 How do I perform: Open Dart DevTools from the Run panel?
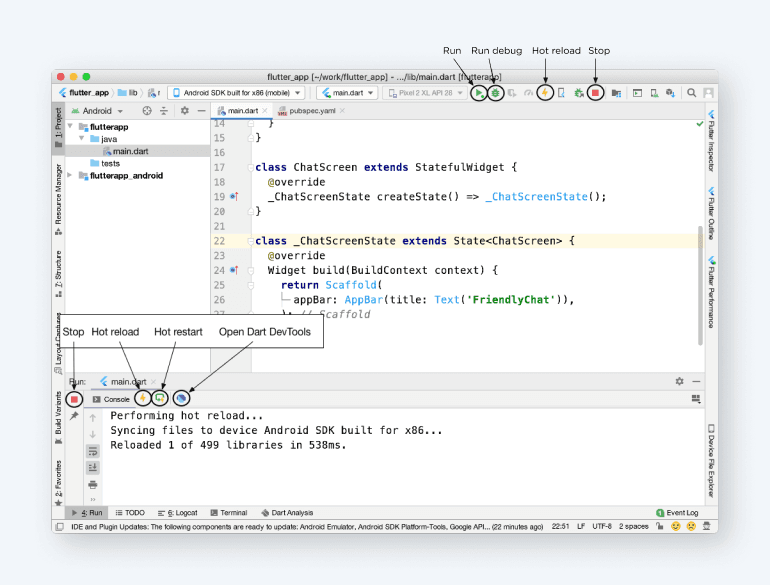coord(181,398)
